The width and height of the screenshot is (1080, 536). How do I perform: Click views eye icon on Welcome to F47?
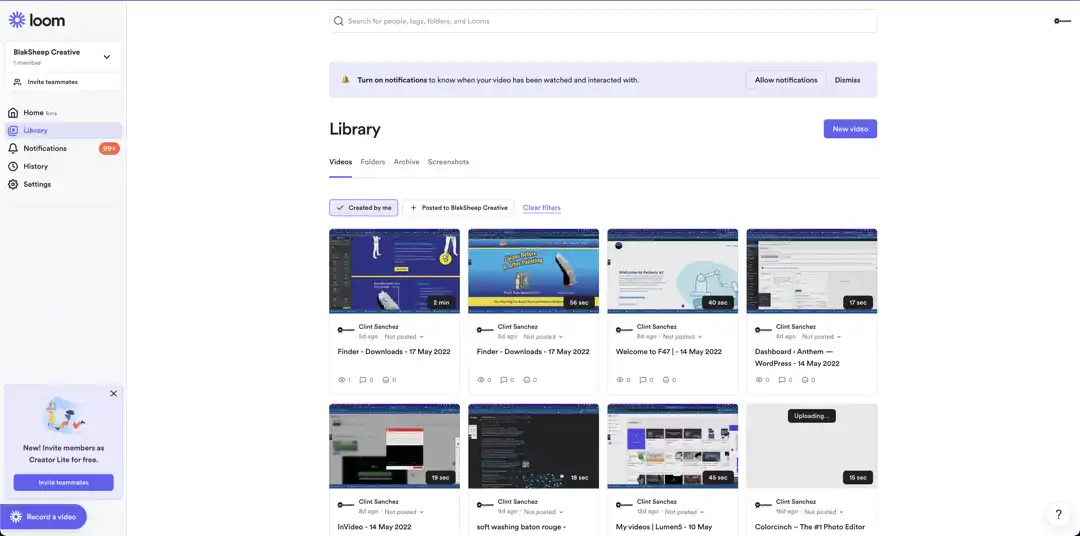pos(620,380)
